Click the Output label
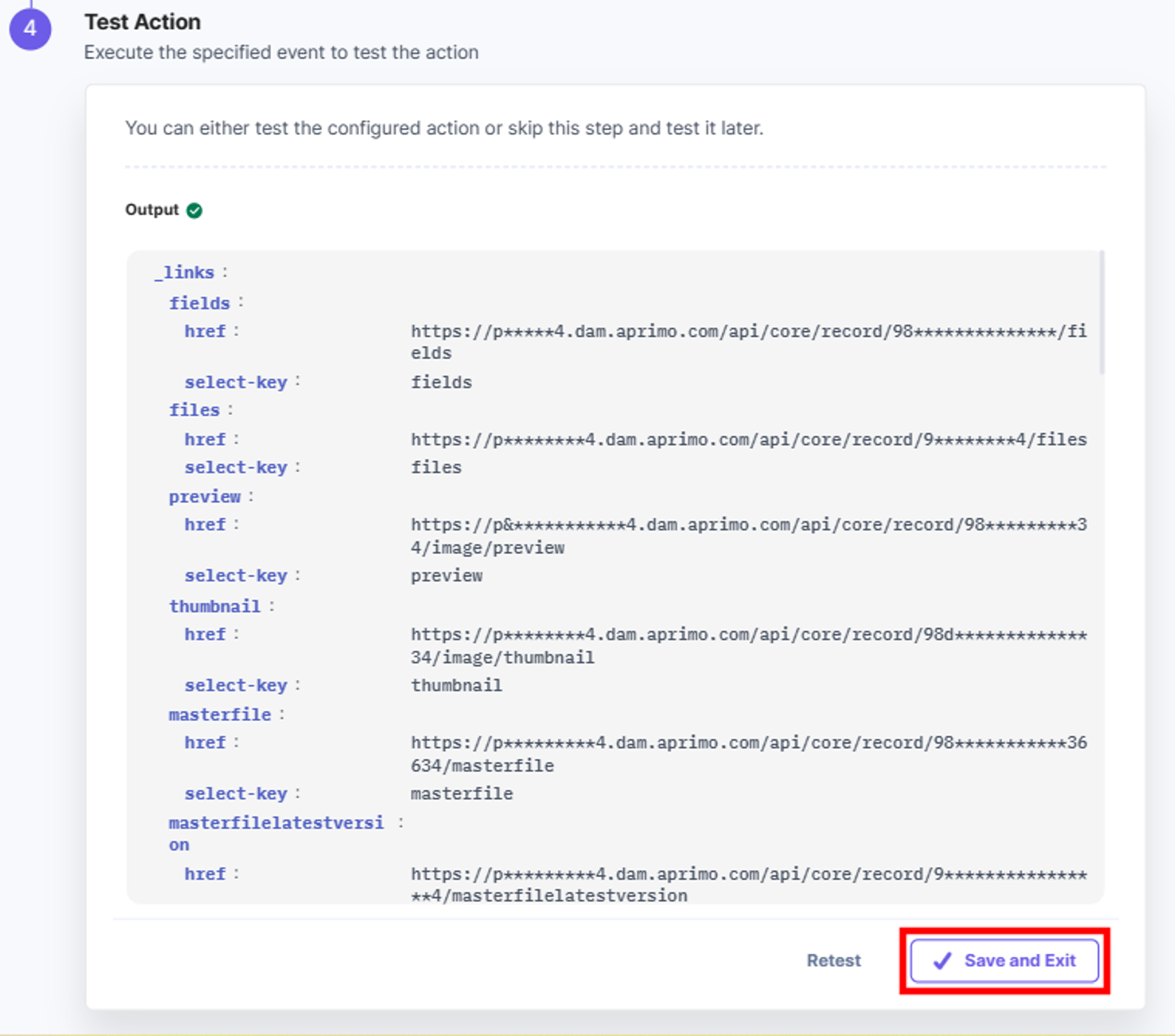 pos(152,210)
